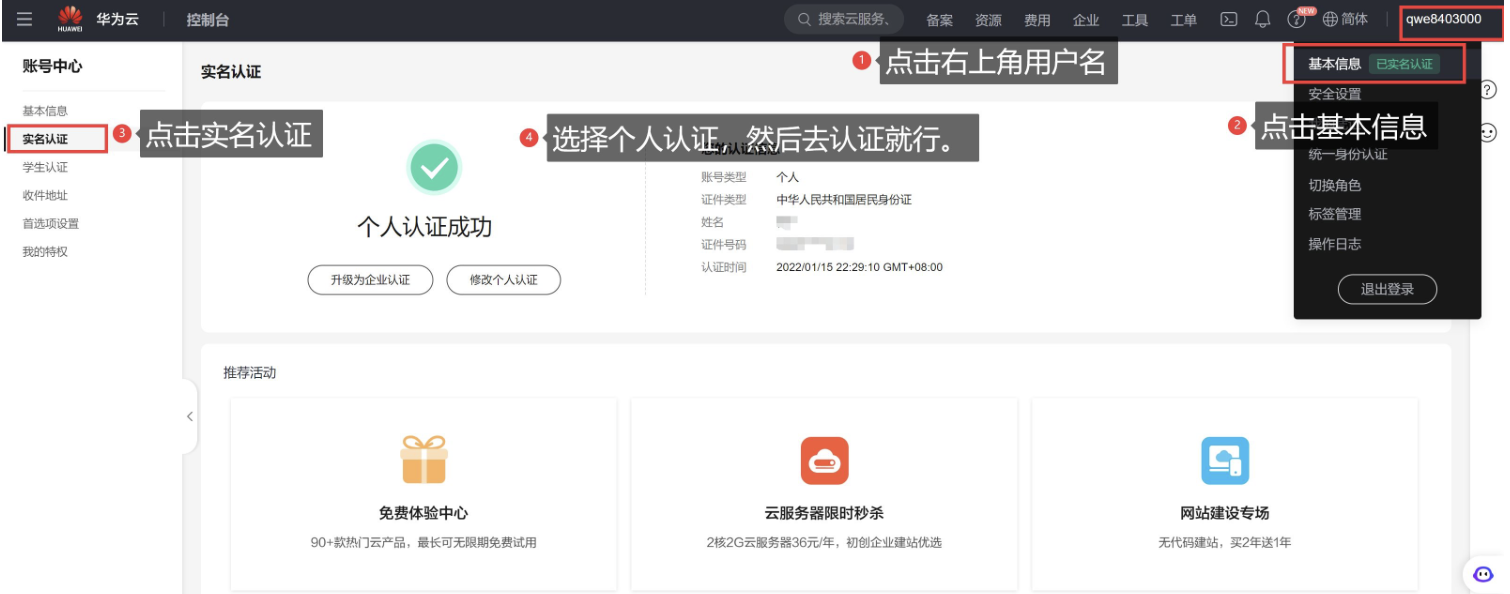This screenshot has width=1510, height=594.
Task: Click the help icon marked NEW
Action: [1298, 19]
